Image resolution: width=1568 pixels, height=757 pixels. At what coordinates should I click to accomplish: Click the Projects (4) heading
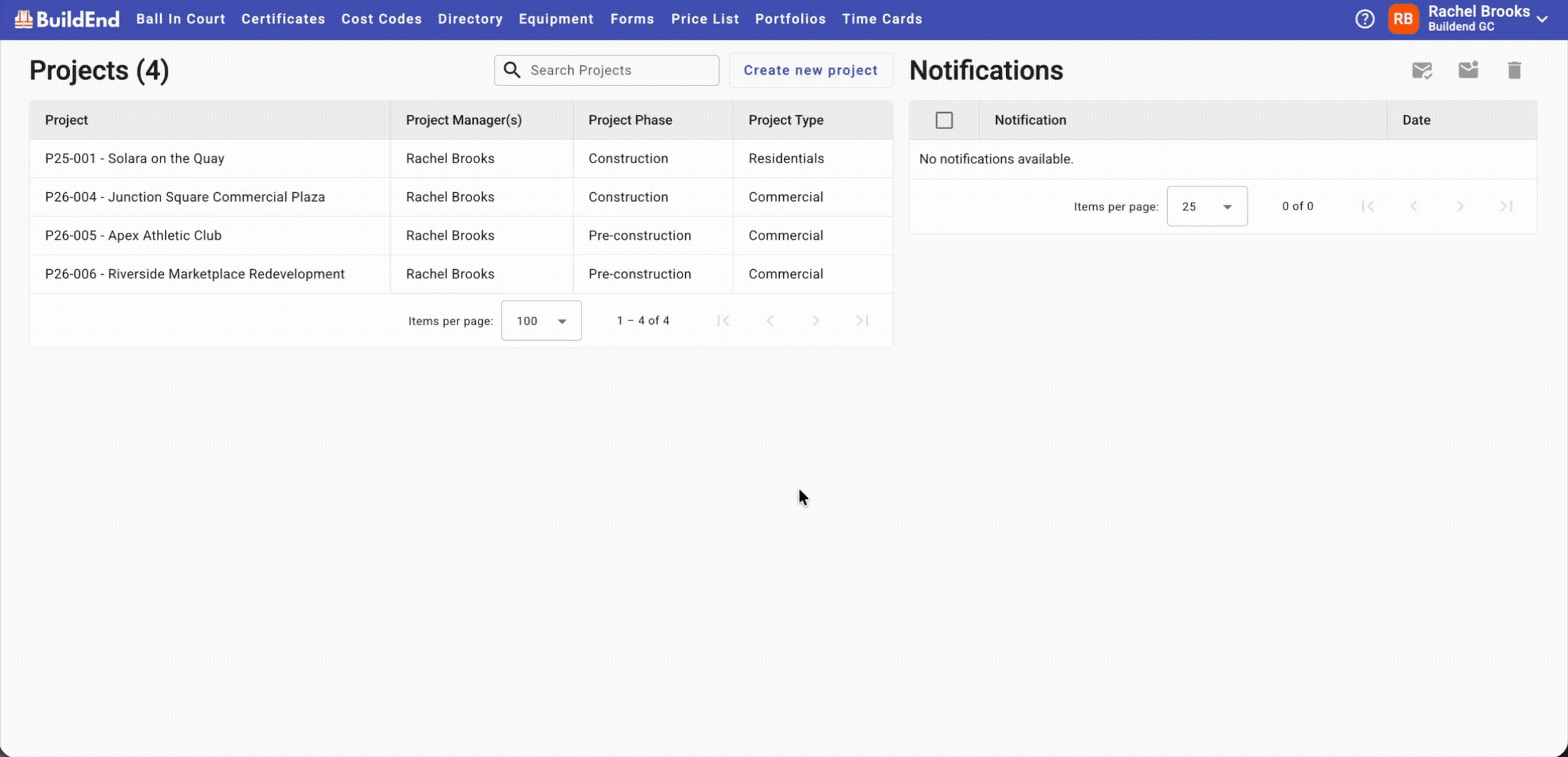tap(99, 70)
